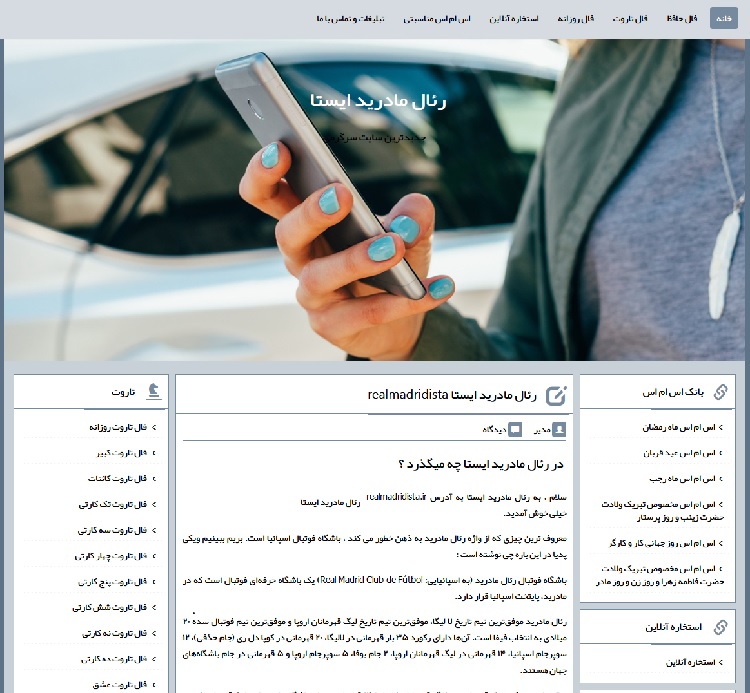Open the فال تاروت ده کارتی link

tap(114, 659)
